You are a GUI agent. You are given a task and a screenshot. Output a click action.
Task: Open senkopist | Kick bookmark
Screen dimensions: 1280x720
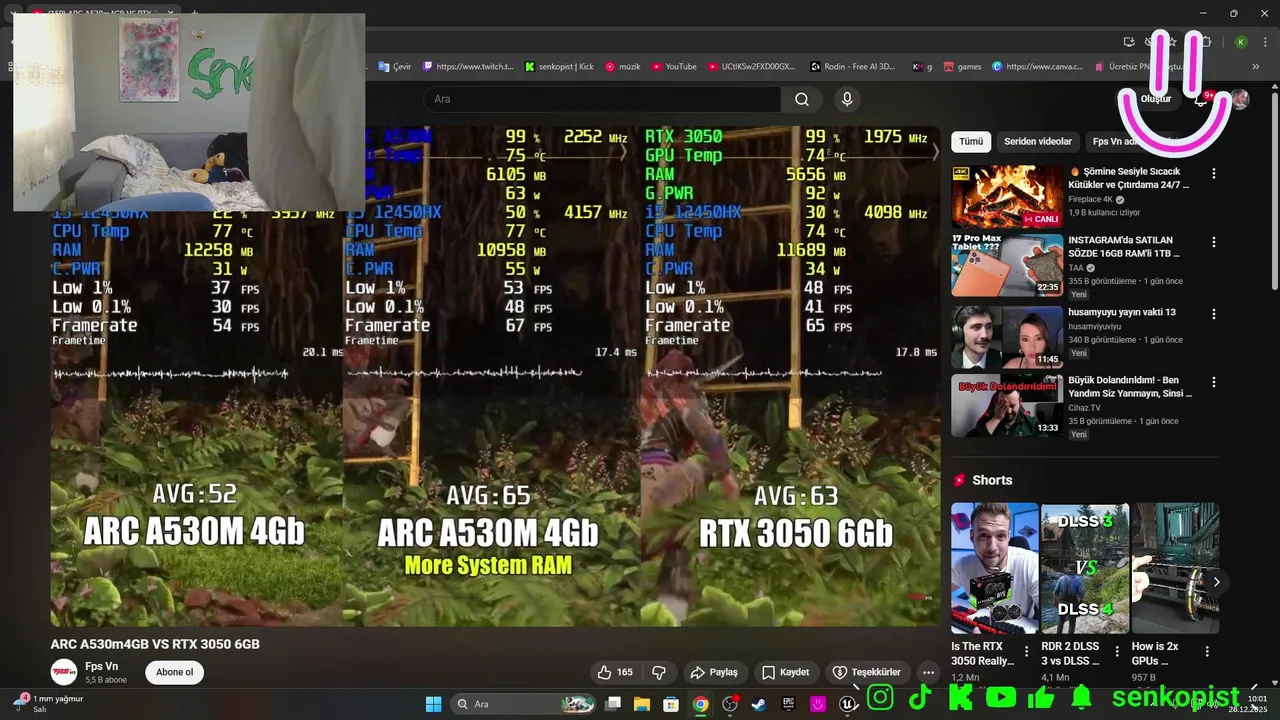[559, 67]
